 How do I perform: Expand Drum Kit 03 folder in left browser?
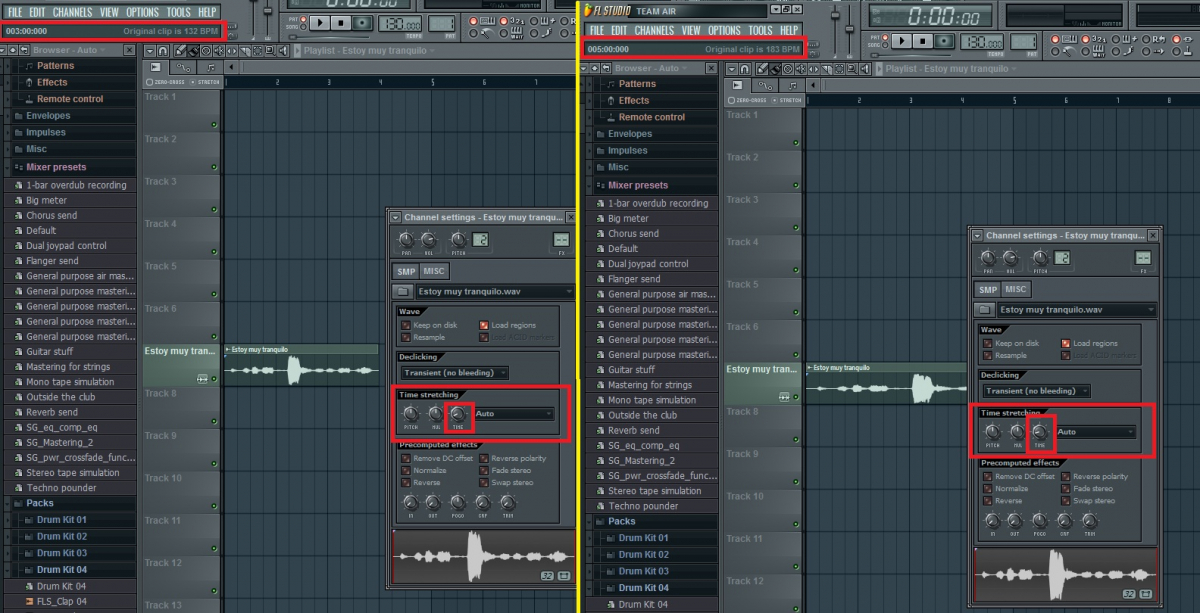61,552
